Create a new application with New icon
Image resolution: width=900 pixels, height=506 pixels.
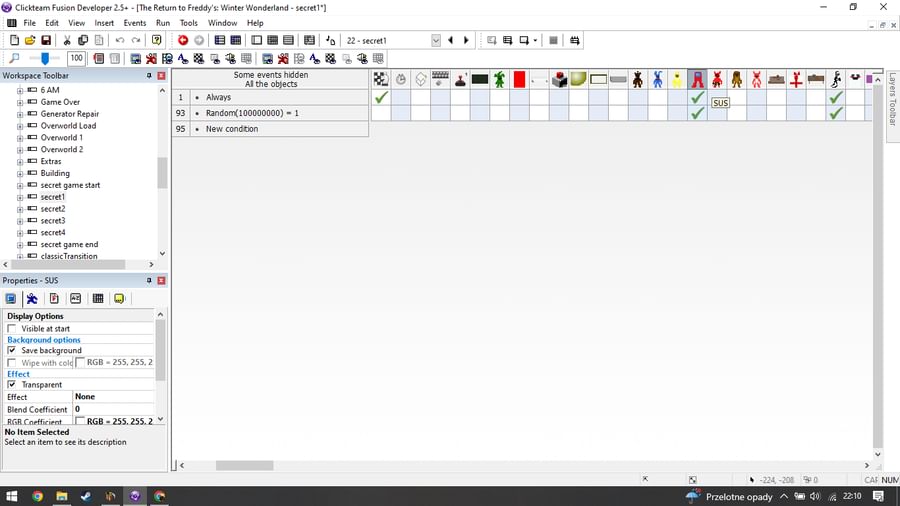point(14,40)
